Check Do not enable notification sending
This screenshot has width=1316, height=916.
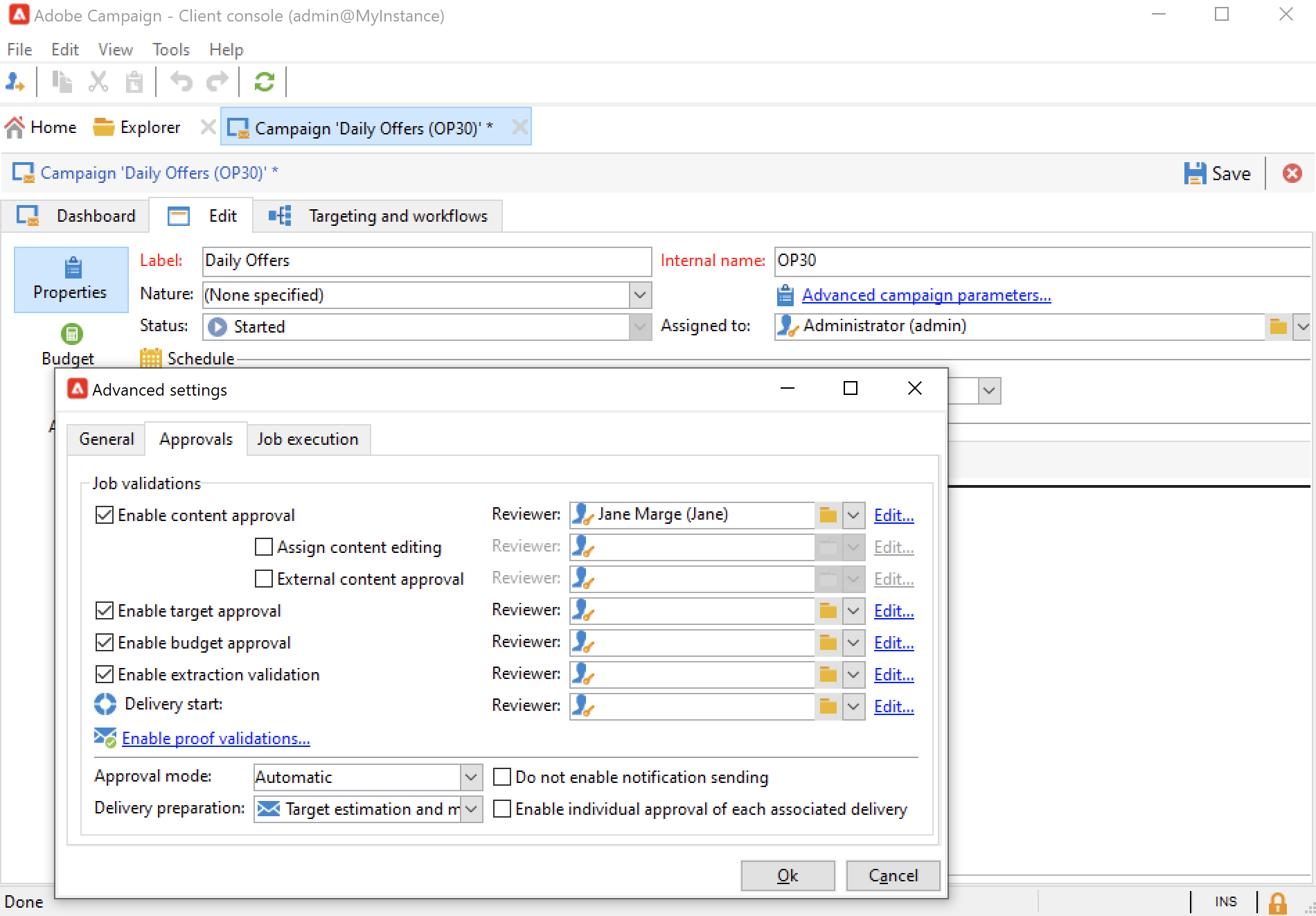coord(501,777)
